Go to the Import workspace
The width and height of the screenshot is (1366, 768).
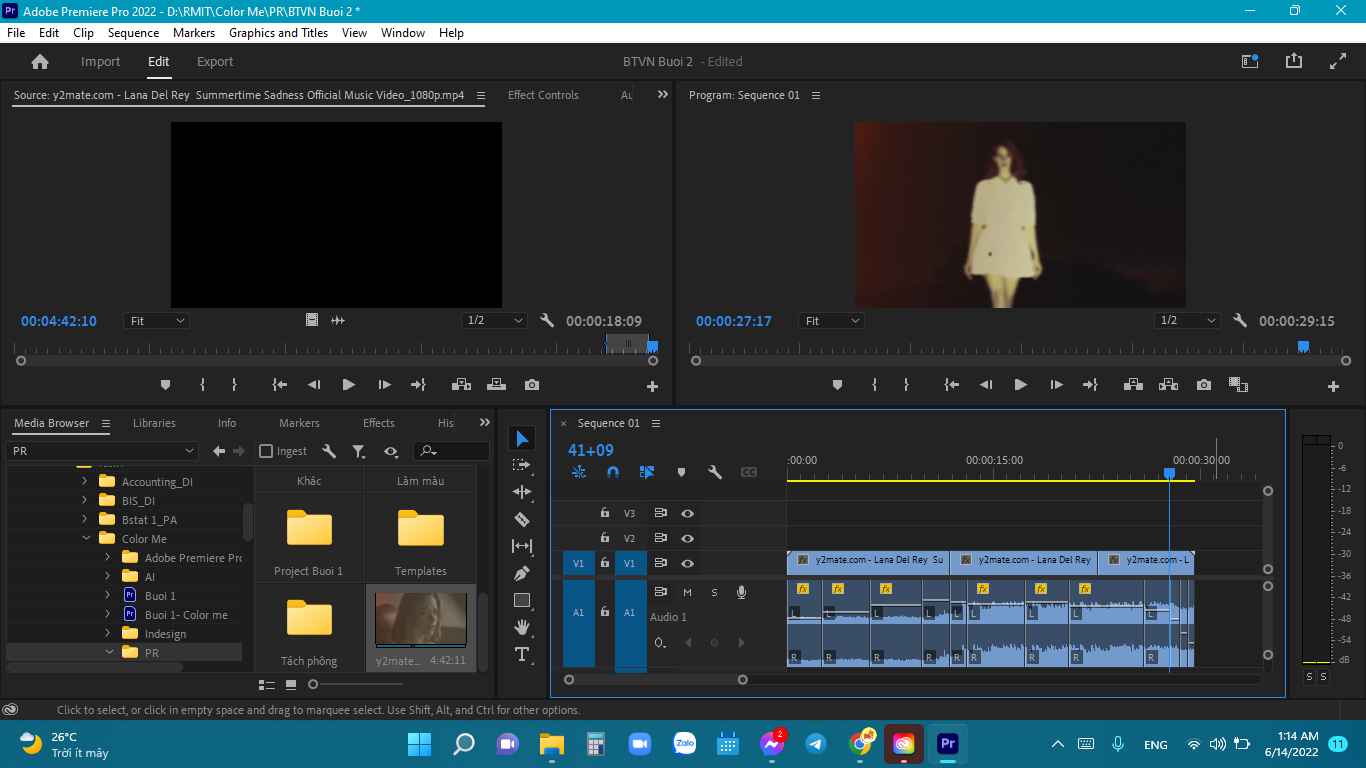[100, 62]
